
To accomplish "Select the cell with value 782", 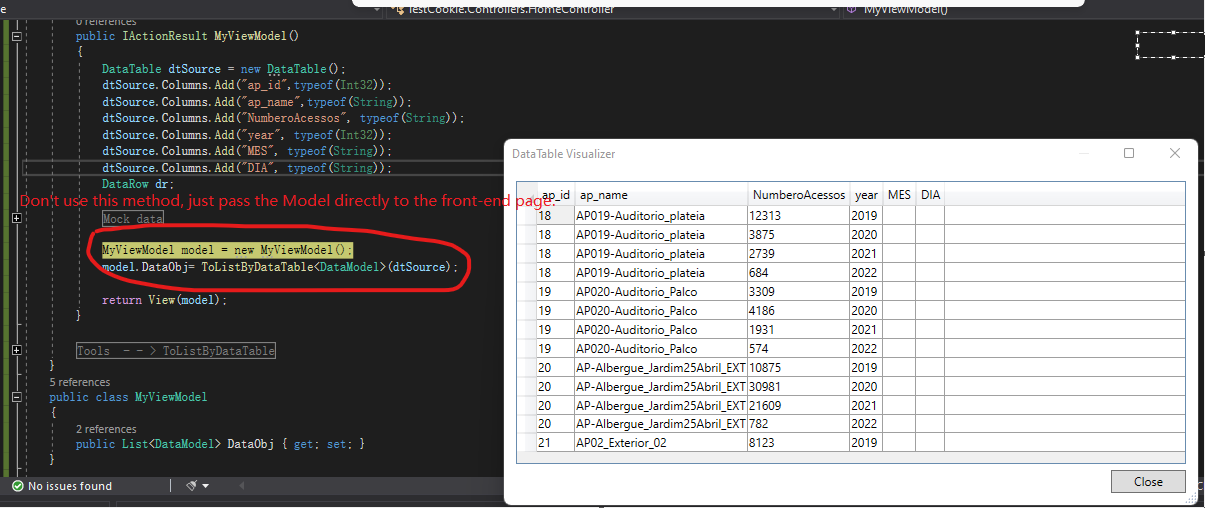I will pyautogui.click(x=799, y=423).
